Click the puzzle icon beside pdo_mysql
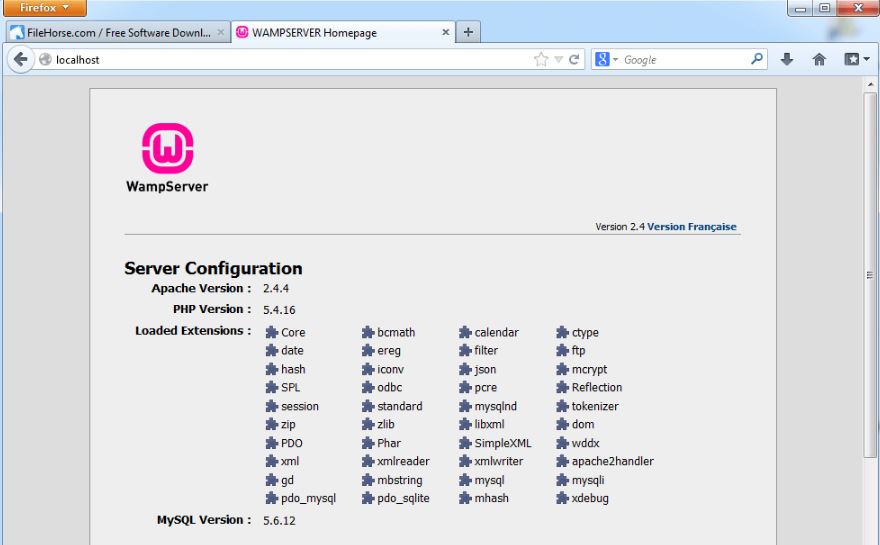The width and height of the screenshot is (880, 545). pyautogui.click(x=272, y=498)
